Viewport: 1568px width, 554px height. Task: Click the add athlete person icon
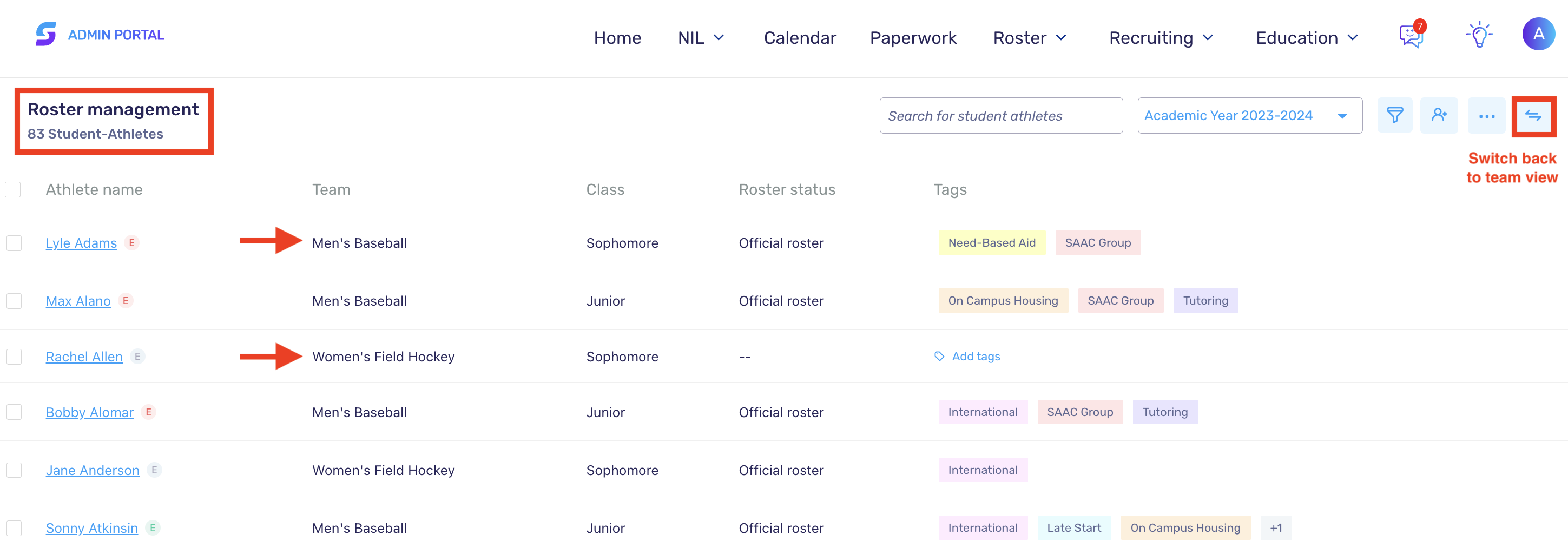pyautogui.click(x=1438, y=115)
